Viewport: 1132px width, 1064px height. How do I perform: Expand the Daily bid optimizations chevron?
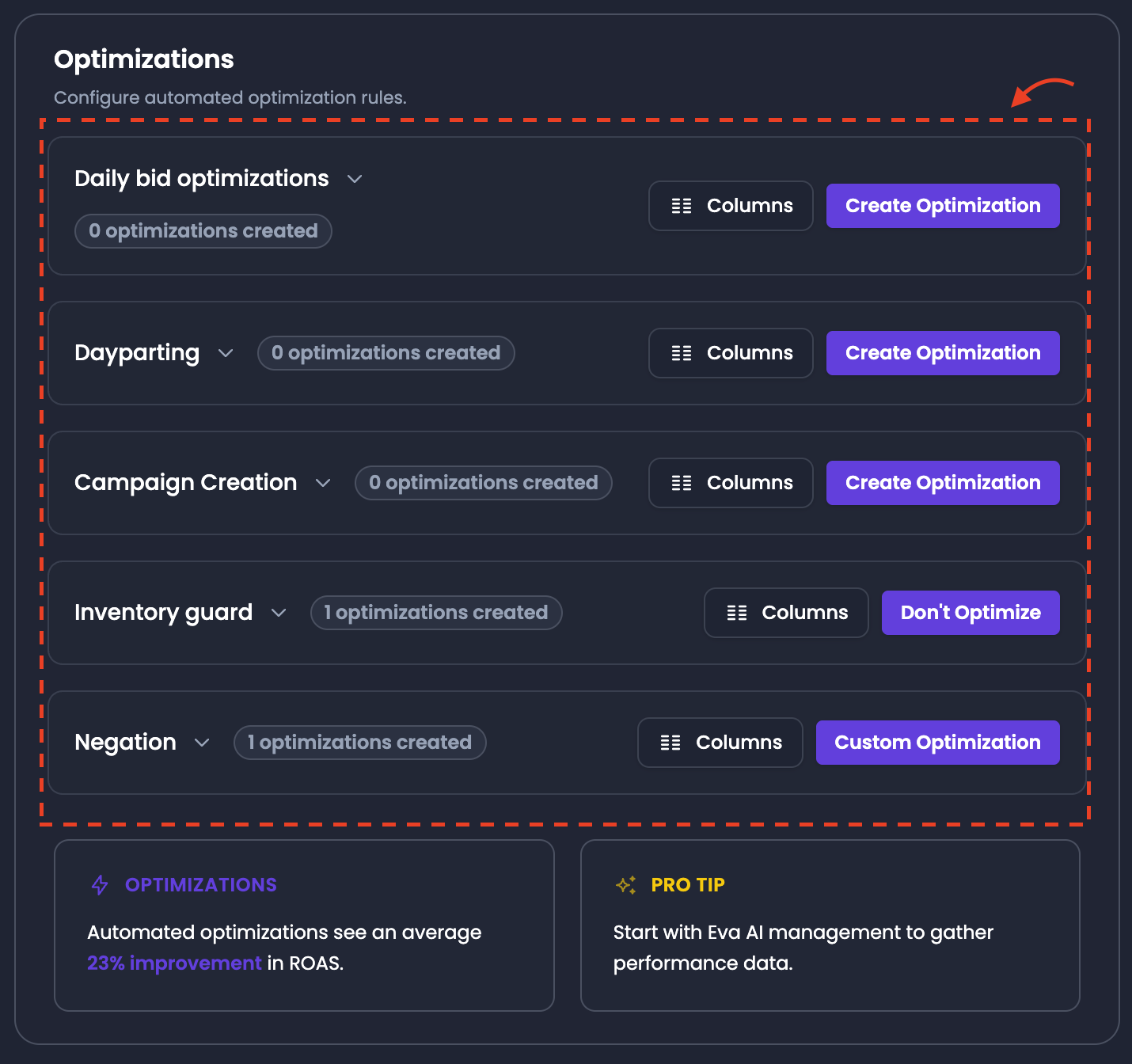(355, 179)
